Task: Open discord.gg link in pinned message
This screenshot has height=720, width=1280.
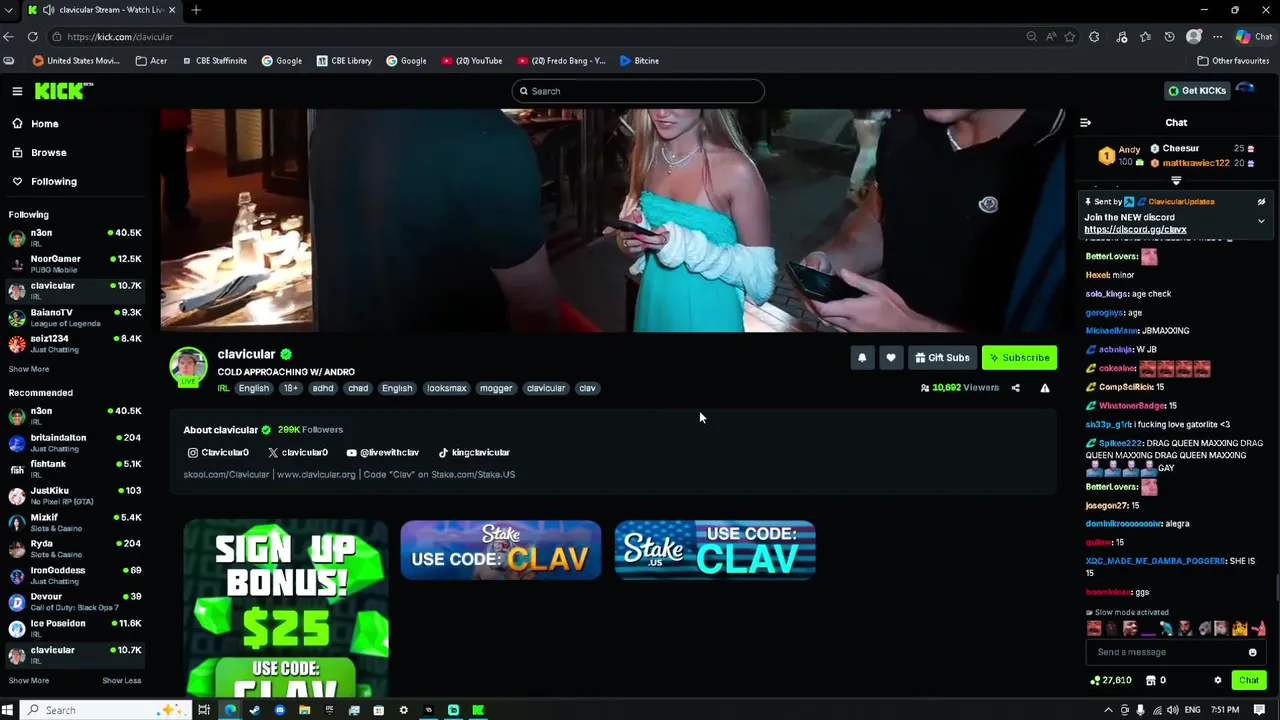Action: click(x=1135, y=230)
